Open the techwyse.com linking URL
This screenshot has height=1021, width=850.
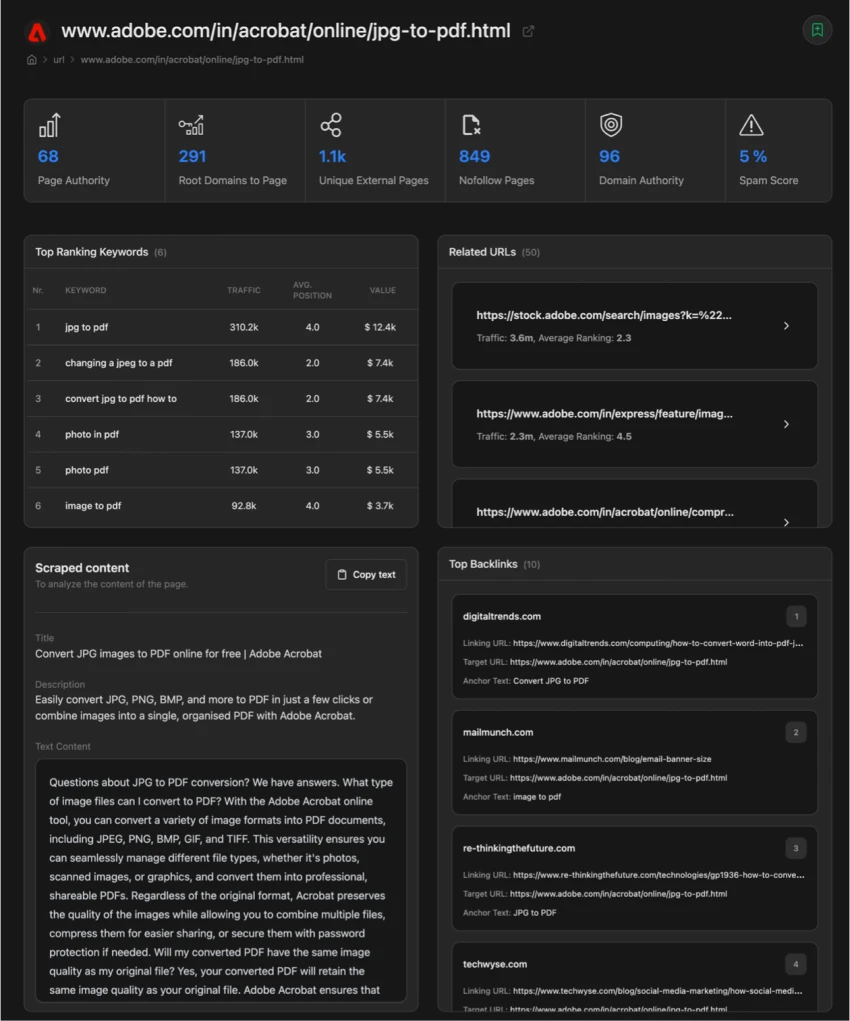coord(658,991)
